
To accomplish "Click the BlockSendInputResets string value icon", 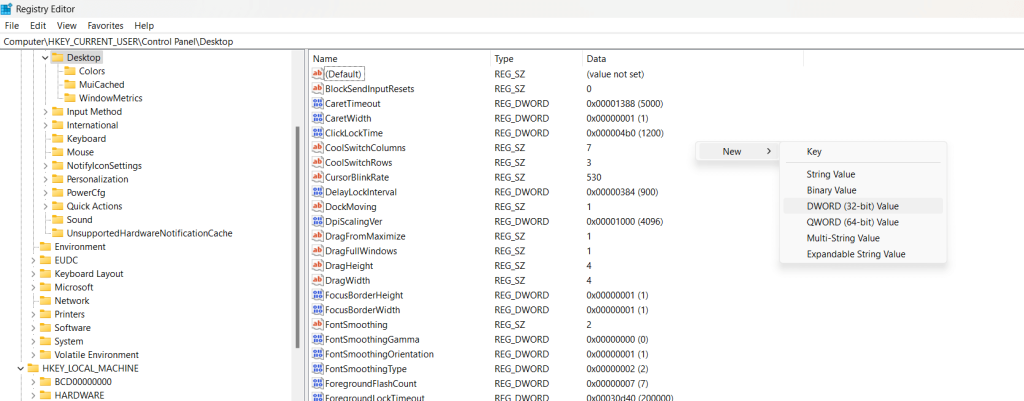I will pos(318,89).
